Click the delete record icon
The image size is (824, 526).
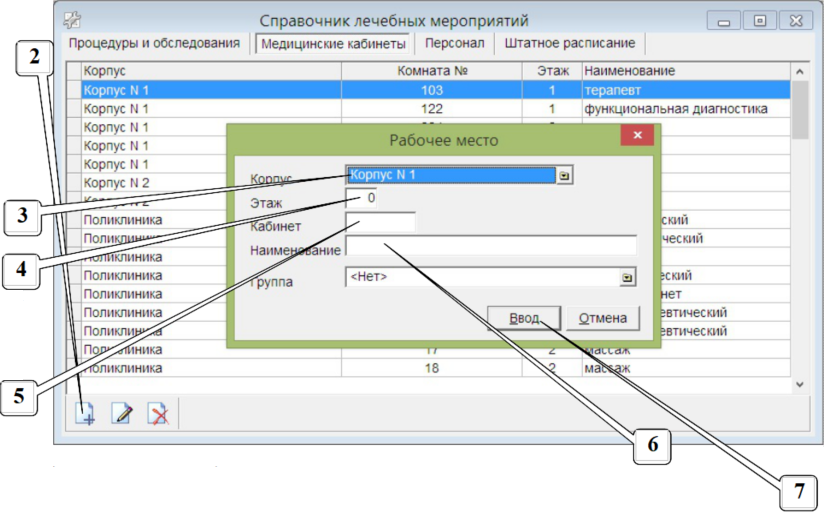pos(157,414)
